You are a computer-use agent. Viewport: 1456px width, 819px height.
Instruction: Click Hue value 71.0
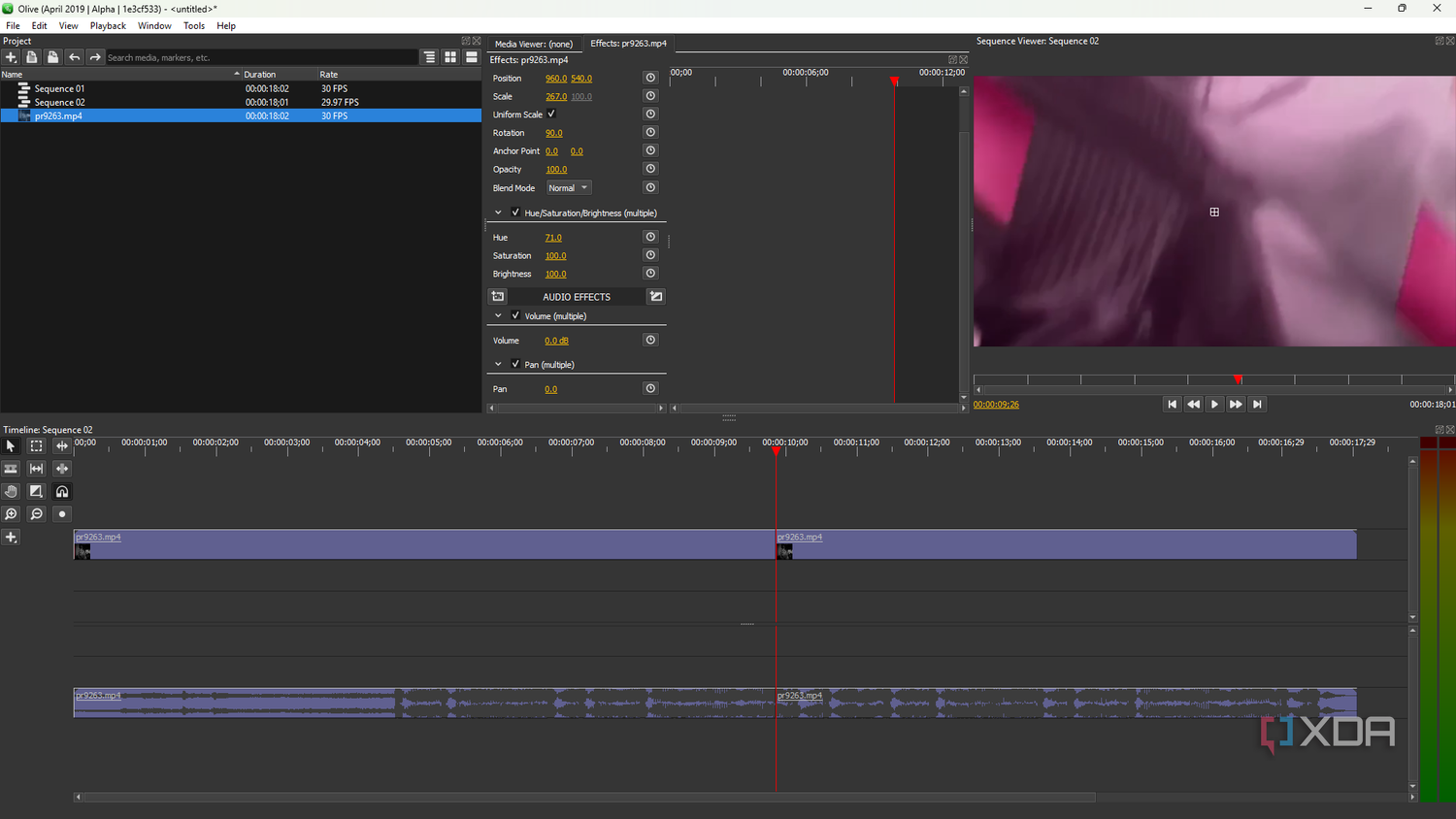[x=553, y=238]
